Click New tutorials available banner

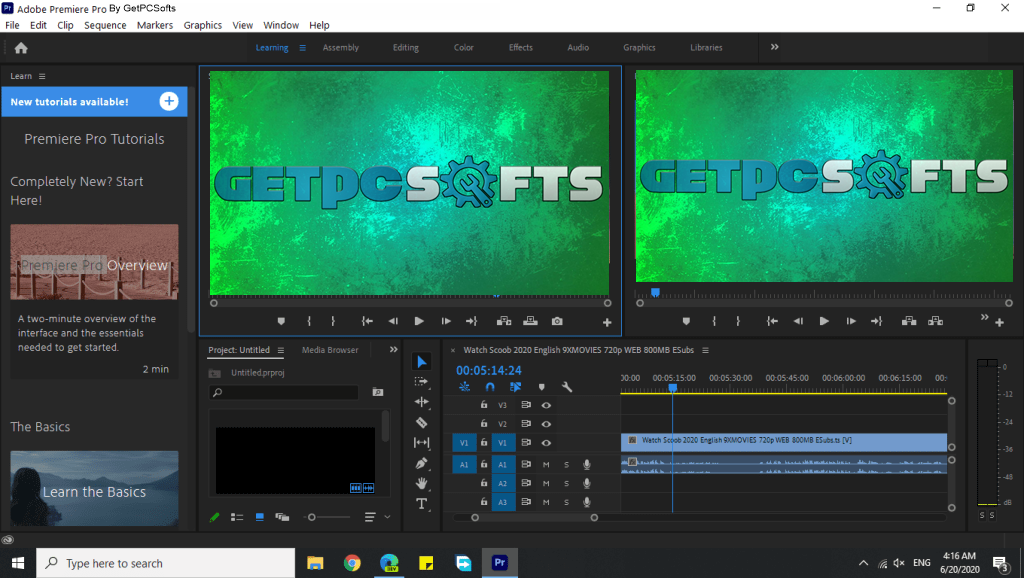coord(94,102)
